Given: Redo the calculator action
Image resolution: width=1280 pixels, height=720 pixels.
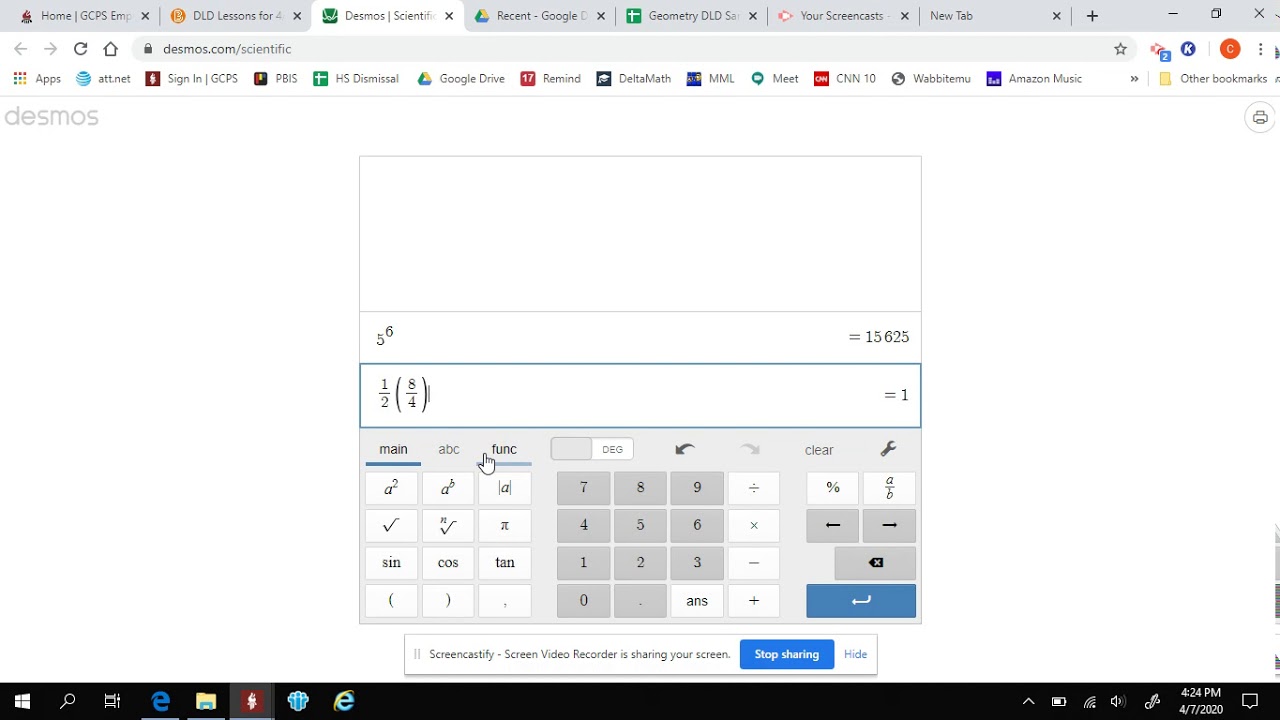Looking at the screenshot, I should pyautogui.click(x=750, y=450).
